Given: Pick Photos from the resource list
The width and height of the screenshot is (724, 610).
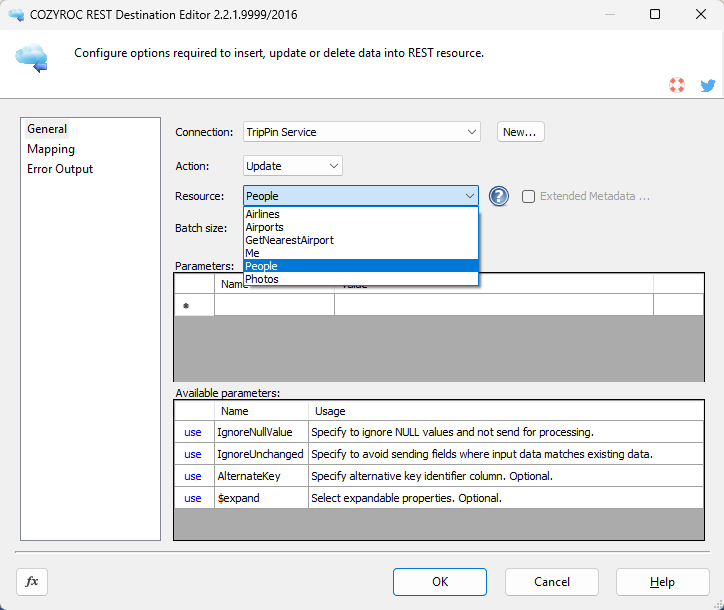Looking at the screenshot, I should 361,279.
